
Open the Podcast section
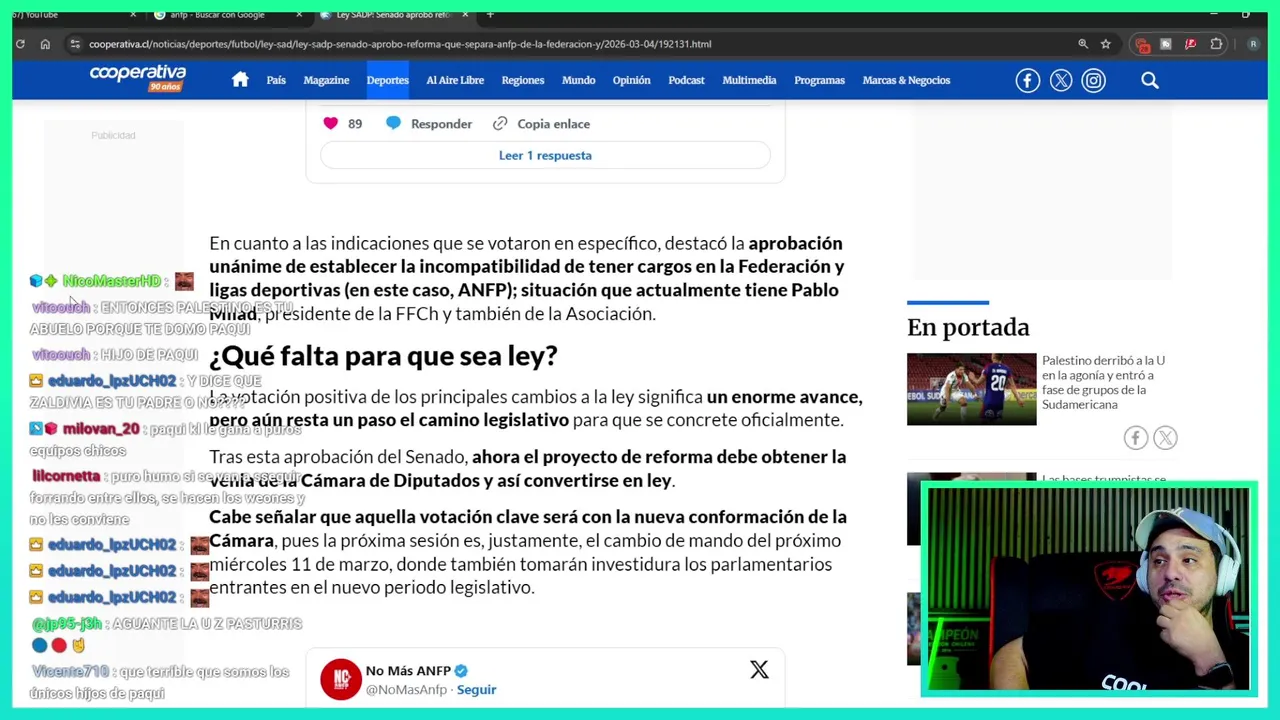pyautogui.click(x=686, y=80)
